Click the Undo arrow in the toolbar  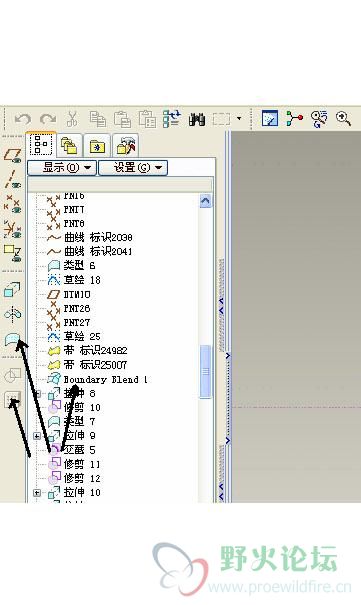(x=22, y=119)
